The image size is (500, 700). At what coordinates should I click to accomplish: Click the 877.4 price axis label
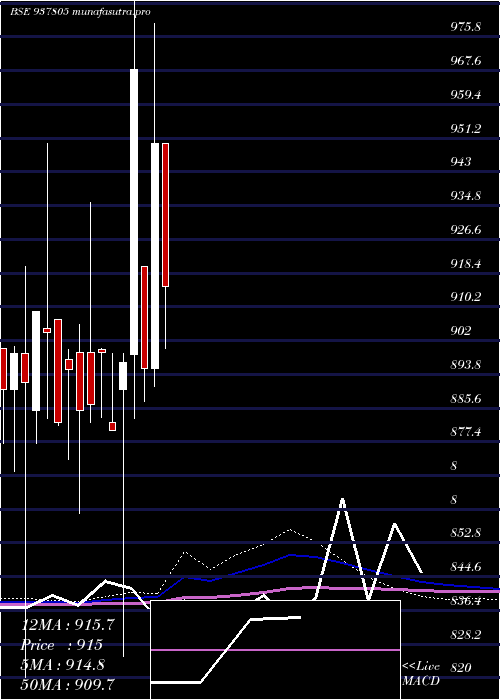coord(466,432)
